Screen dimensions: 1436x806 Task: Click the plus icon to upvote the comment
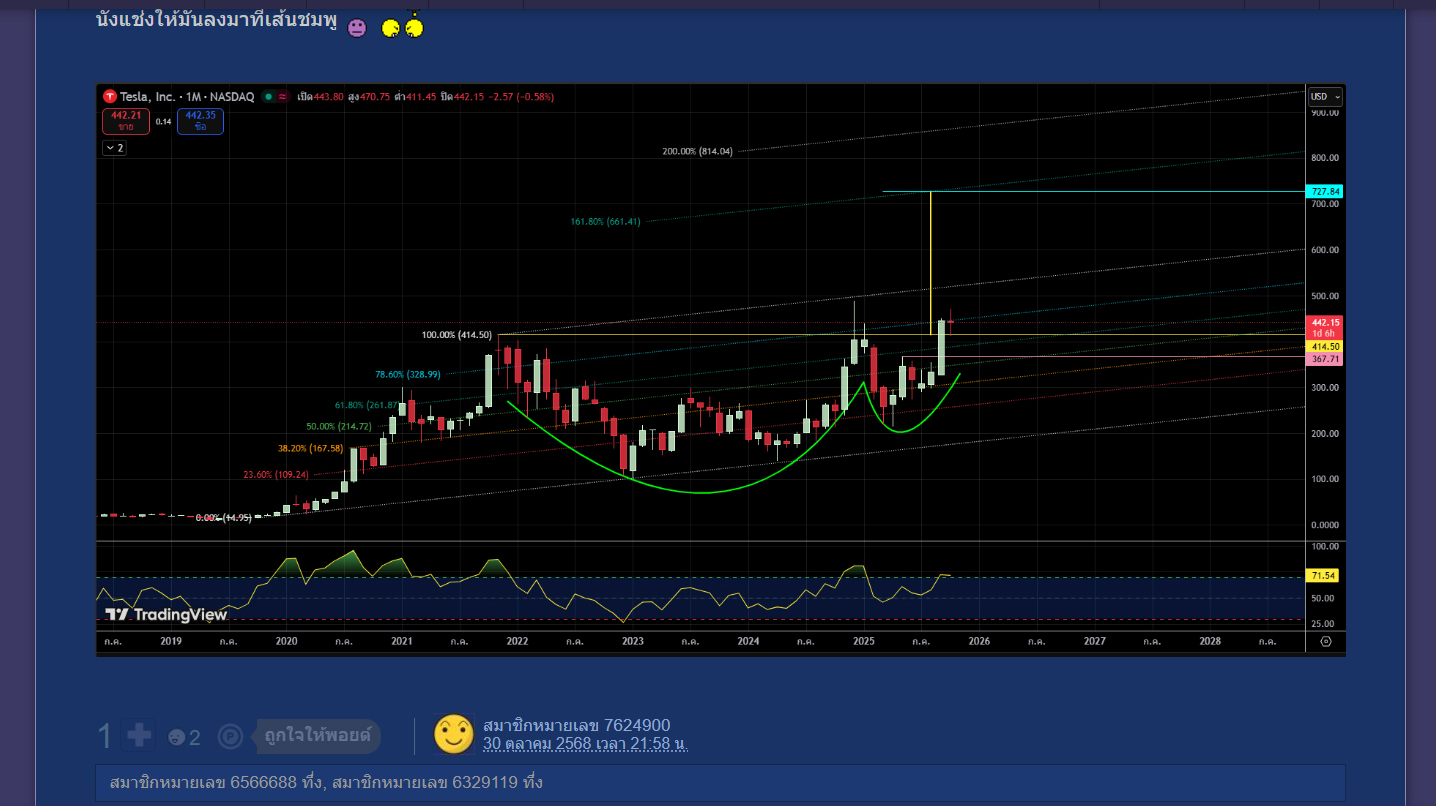pos(139,736)
